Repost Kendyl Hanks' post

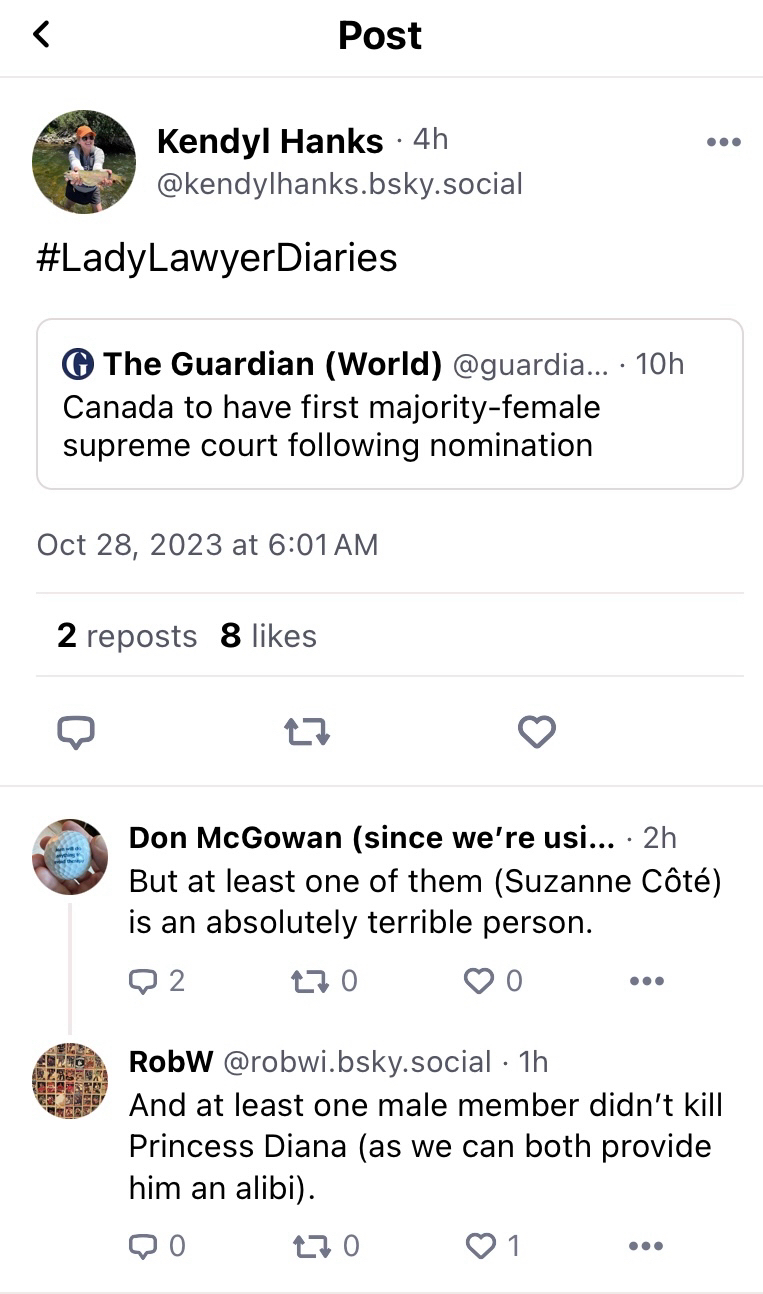(x=307, y=733)
